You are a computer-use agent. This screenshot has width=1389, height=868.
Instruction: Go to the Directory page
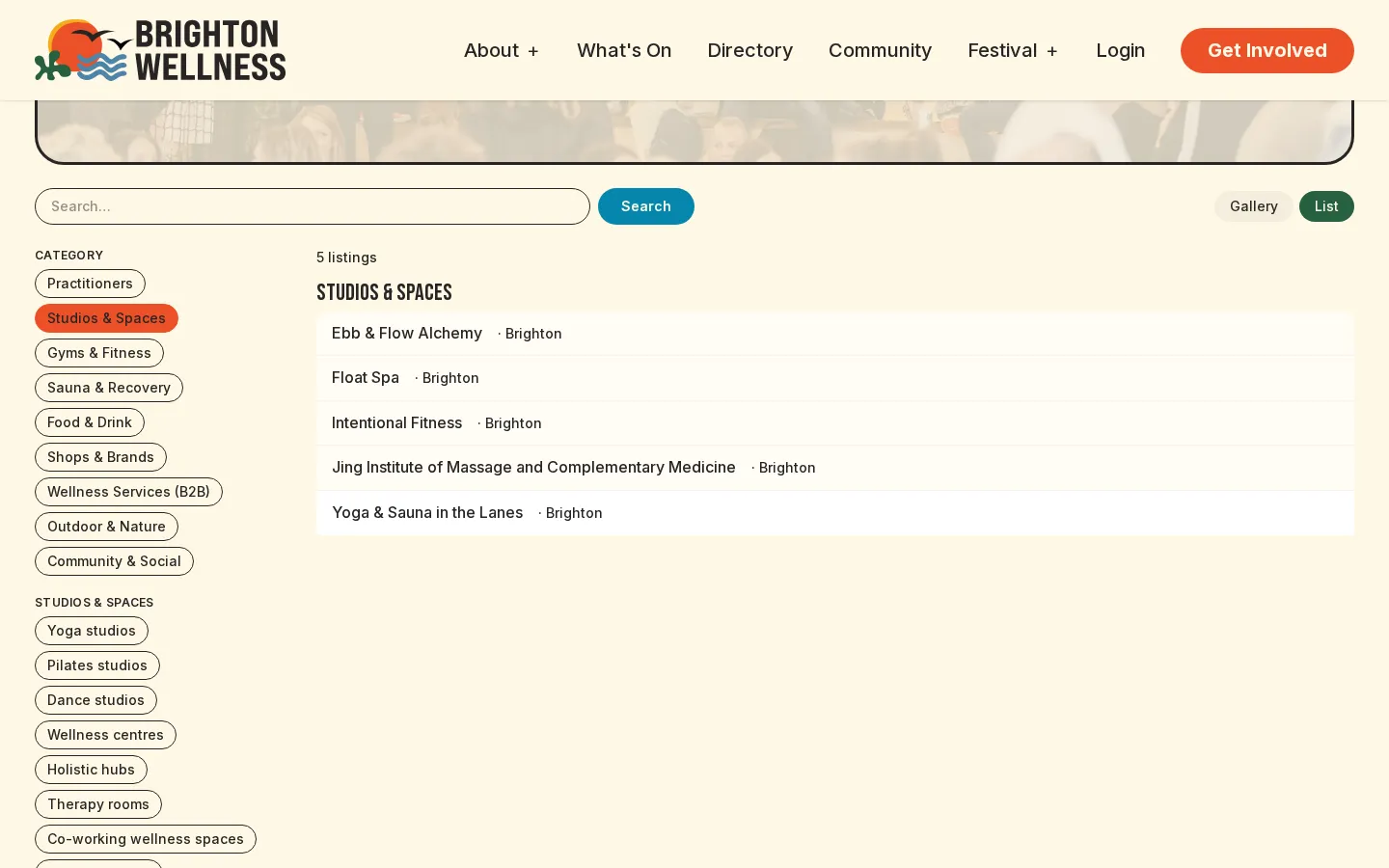point(749,50)
